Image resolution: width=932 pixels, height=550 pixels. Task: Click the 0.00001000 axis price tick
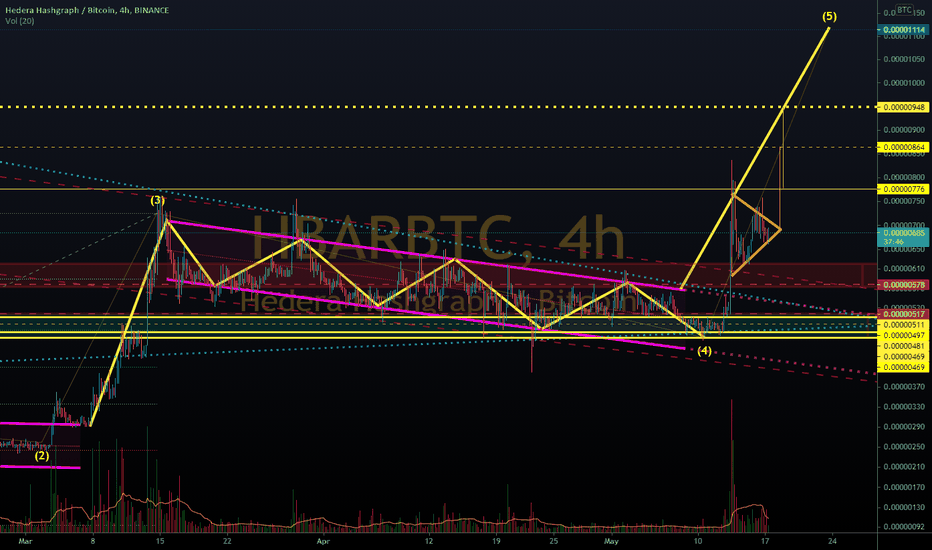coord(903,83)
